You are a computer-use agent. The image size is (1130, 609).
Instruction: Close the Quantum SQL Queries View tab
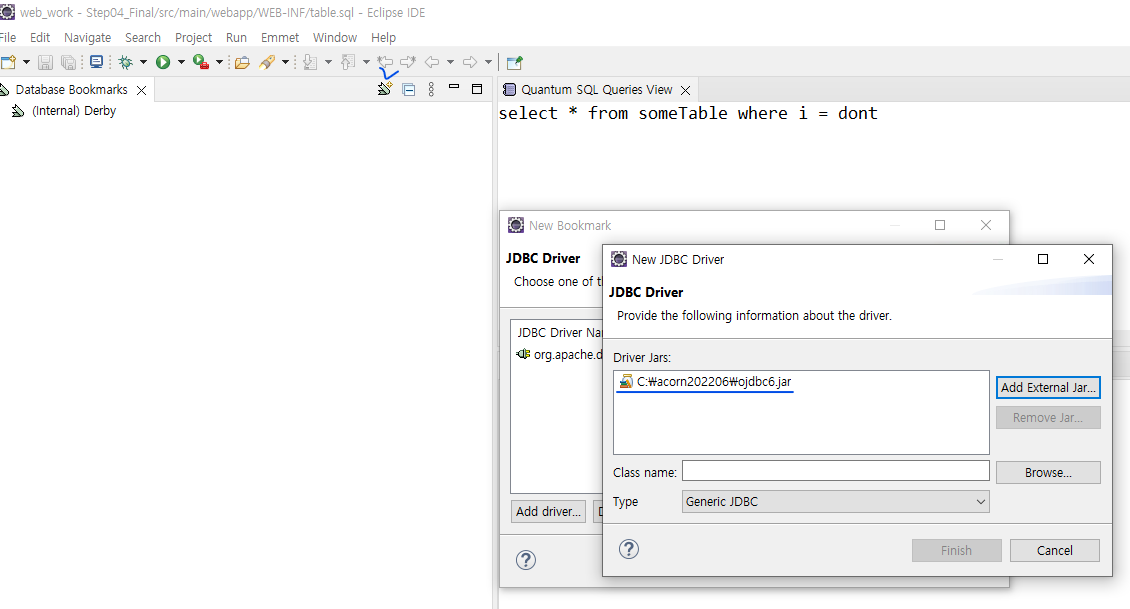(685, 90)
